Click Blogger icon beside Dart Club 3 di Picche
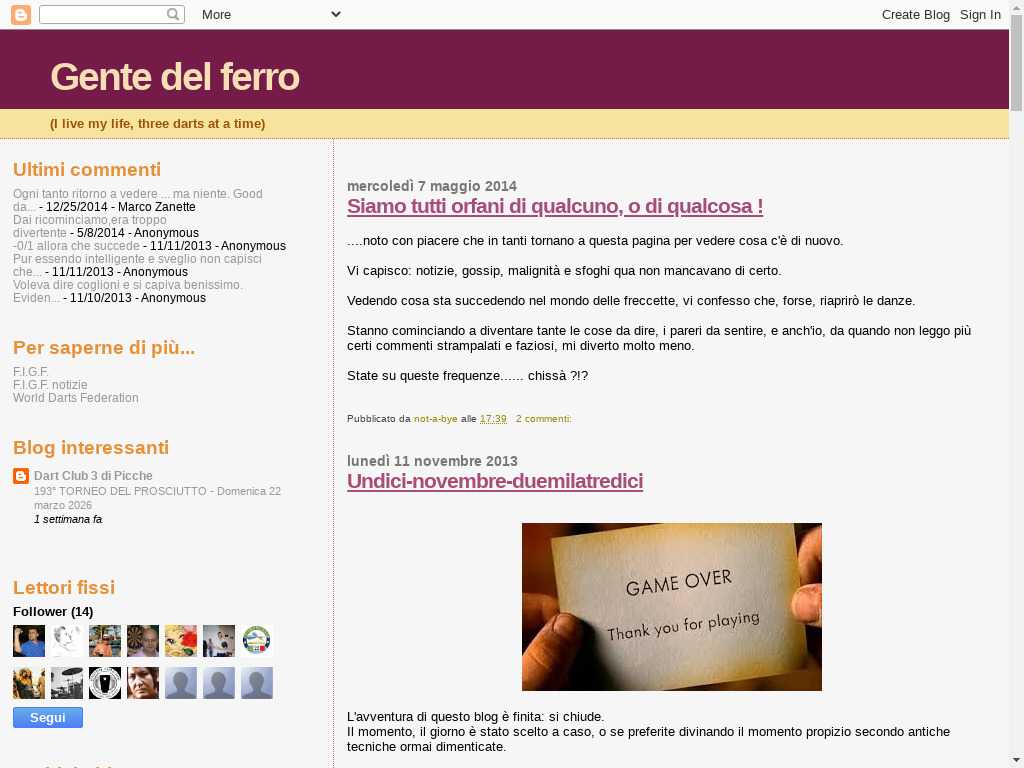 pyautogui.click(x=21, y=476)
